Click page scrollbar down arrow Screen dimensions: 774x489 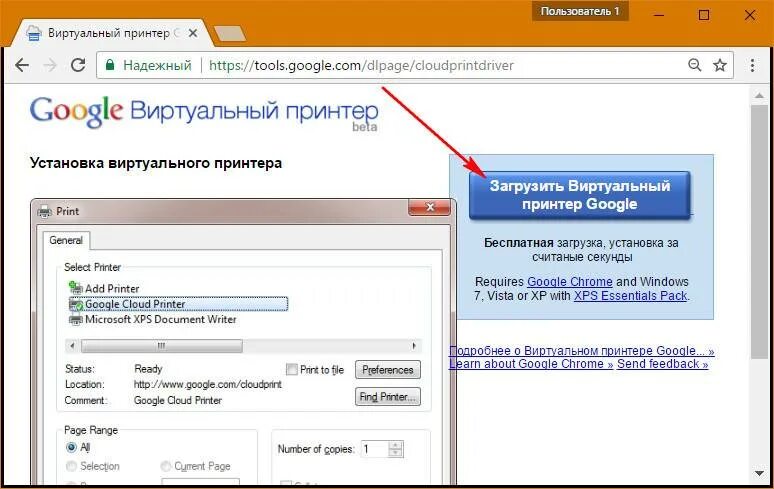point(759,474)
